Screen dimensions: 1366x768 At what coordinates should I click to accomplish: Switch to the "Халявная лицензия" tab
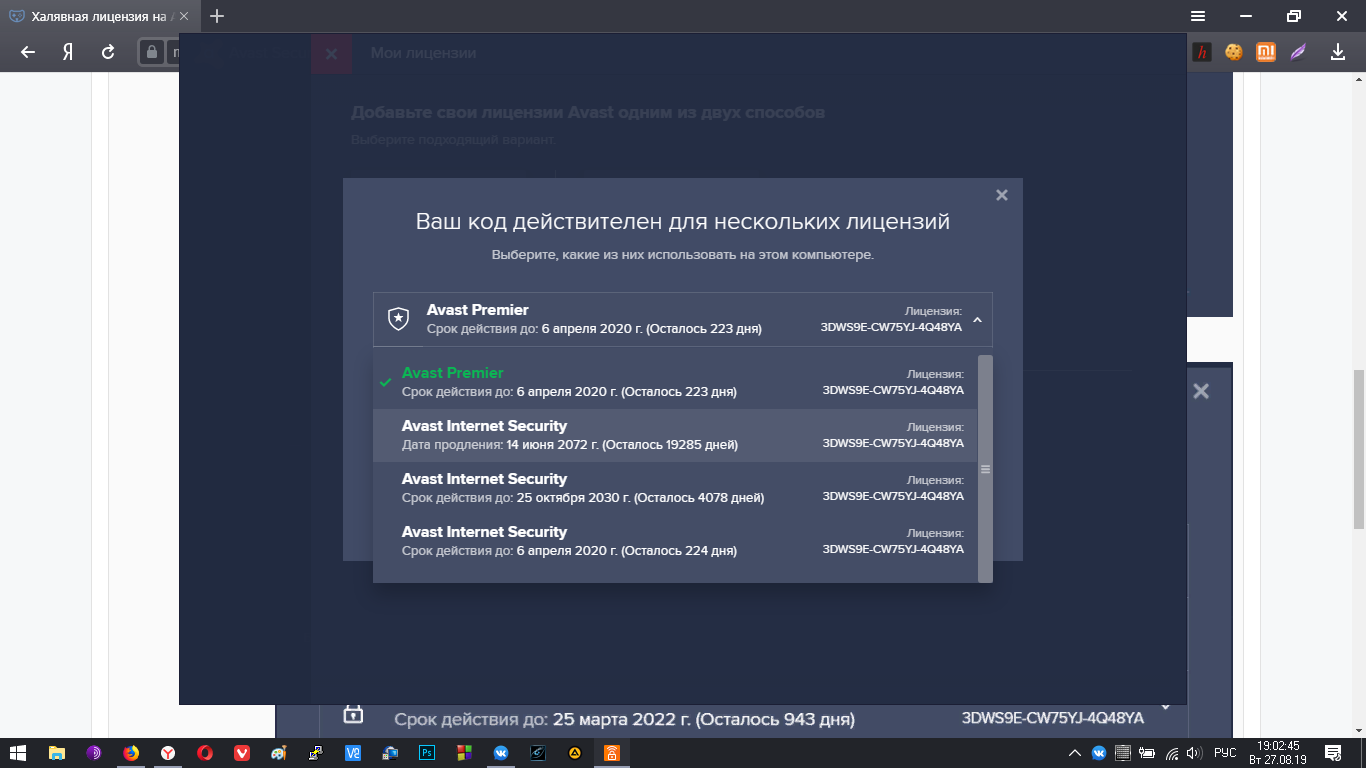coord(100,16)
